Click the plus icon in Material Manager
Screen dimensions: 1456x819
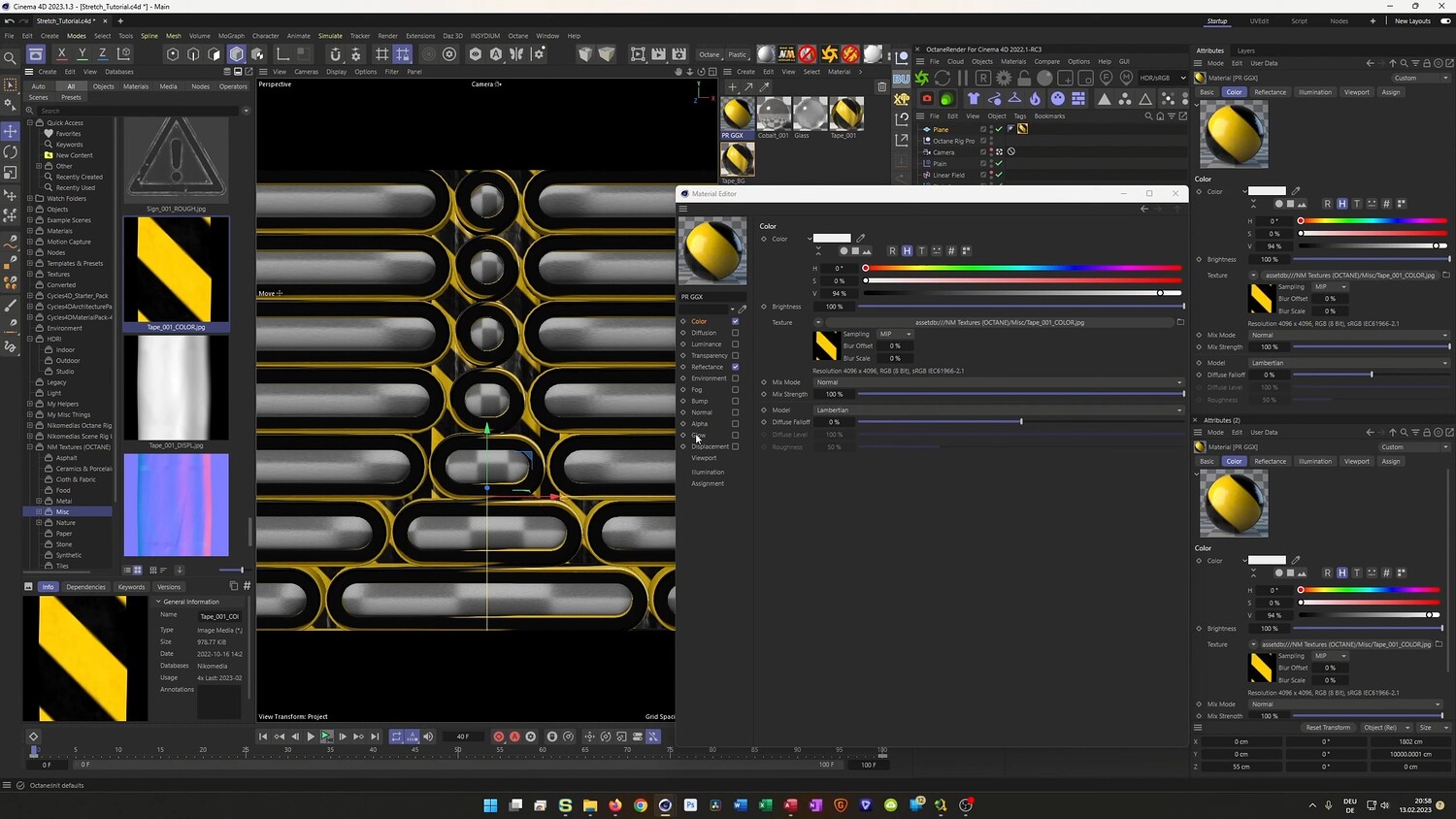[x=733, y=87]
